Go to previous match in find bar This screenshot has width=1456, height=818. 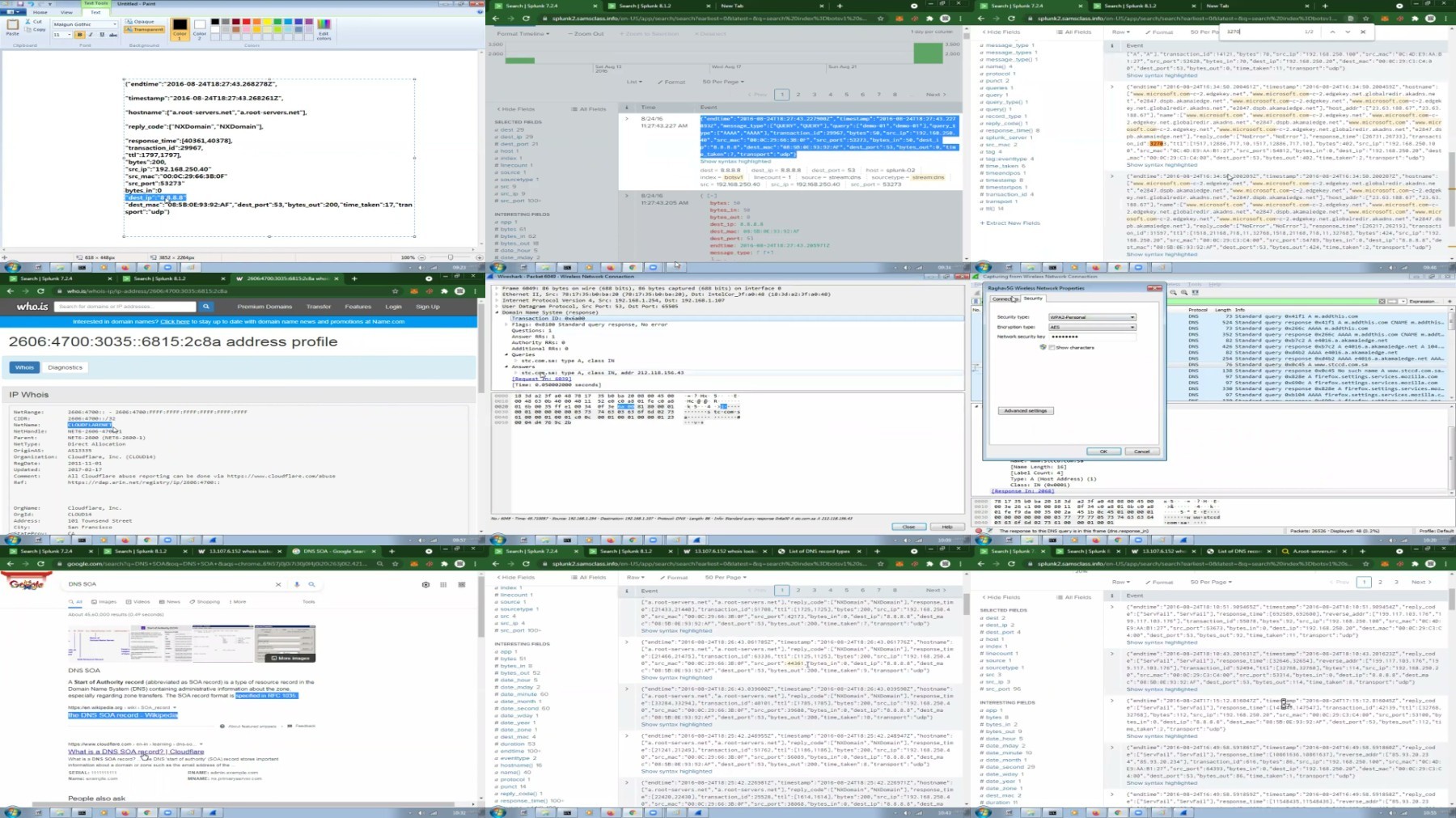tap(1332, 32)
